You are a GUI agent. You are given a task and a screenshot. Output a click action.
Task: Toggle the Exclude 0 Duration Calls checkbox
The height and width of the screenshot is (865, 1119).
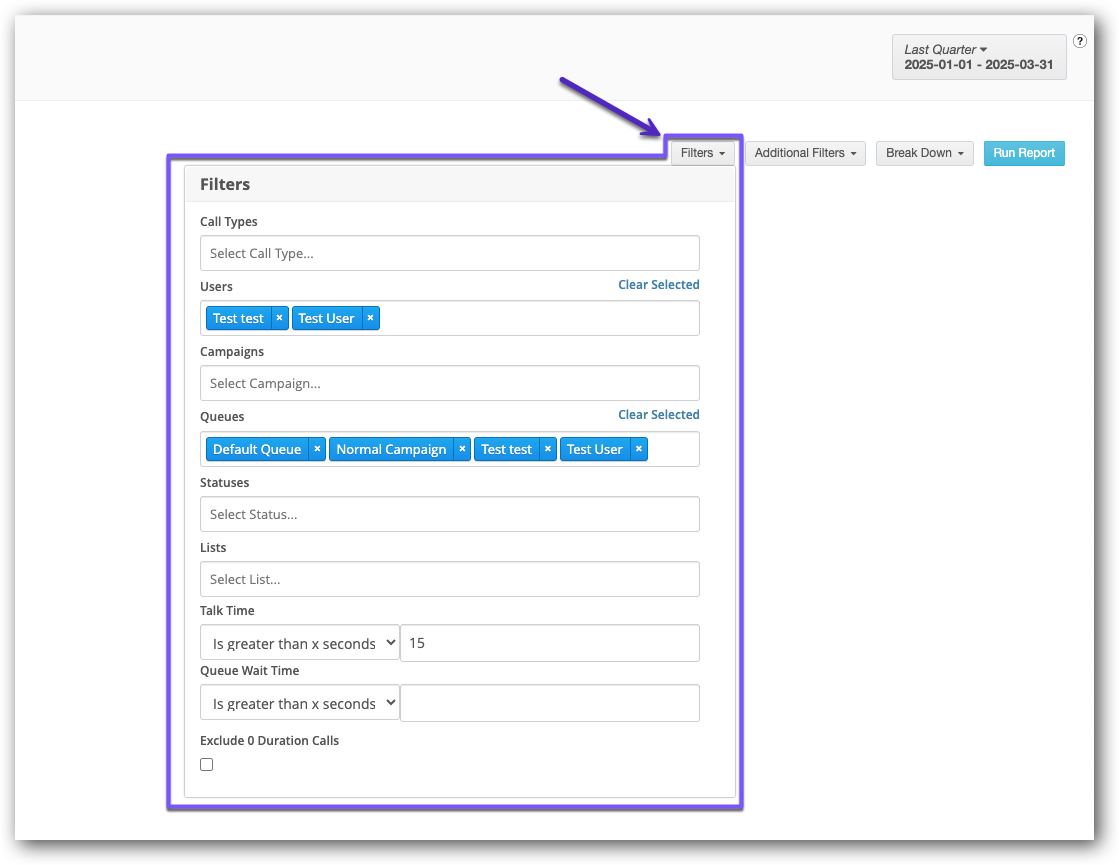(206, 764)
